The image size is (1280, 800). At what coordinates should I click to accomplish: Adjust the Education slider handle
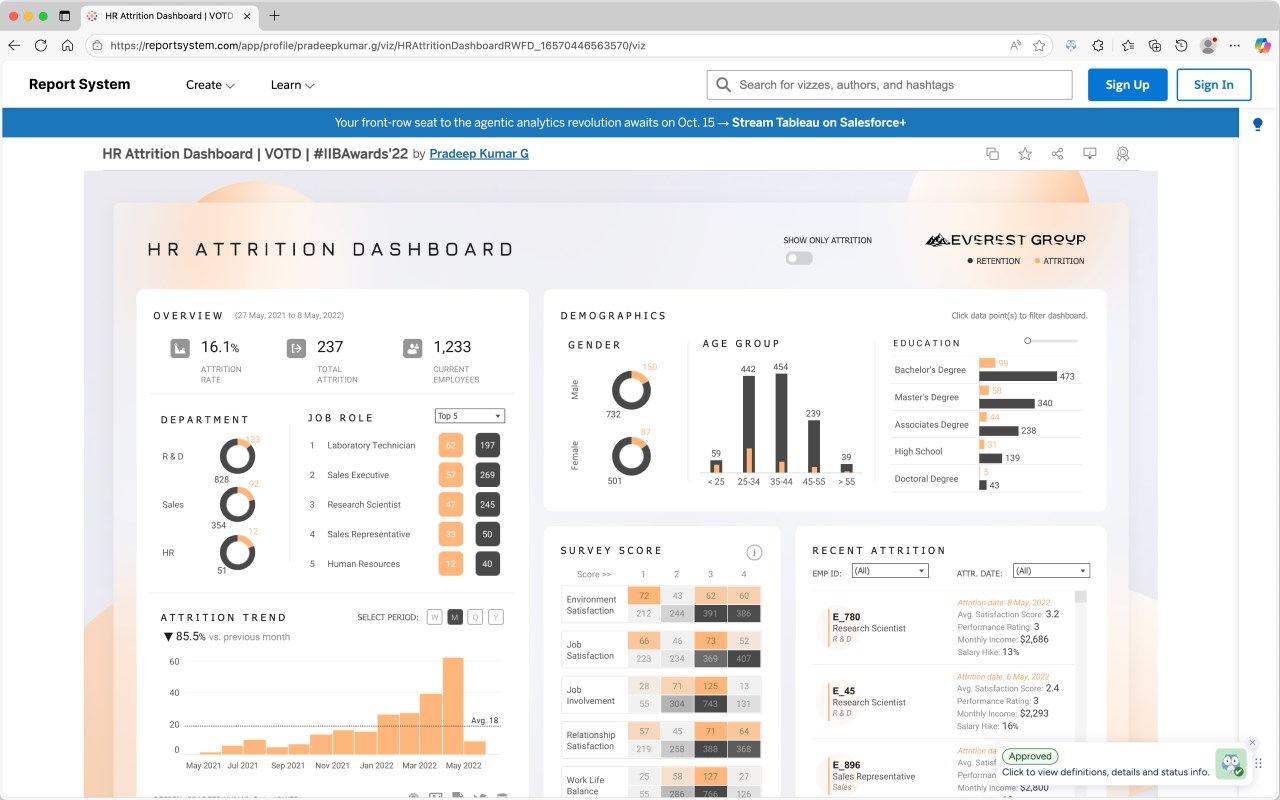coord(1027,341)
